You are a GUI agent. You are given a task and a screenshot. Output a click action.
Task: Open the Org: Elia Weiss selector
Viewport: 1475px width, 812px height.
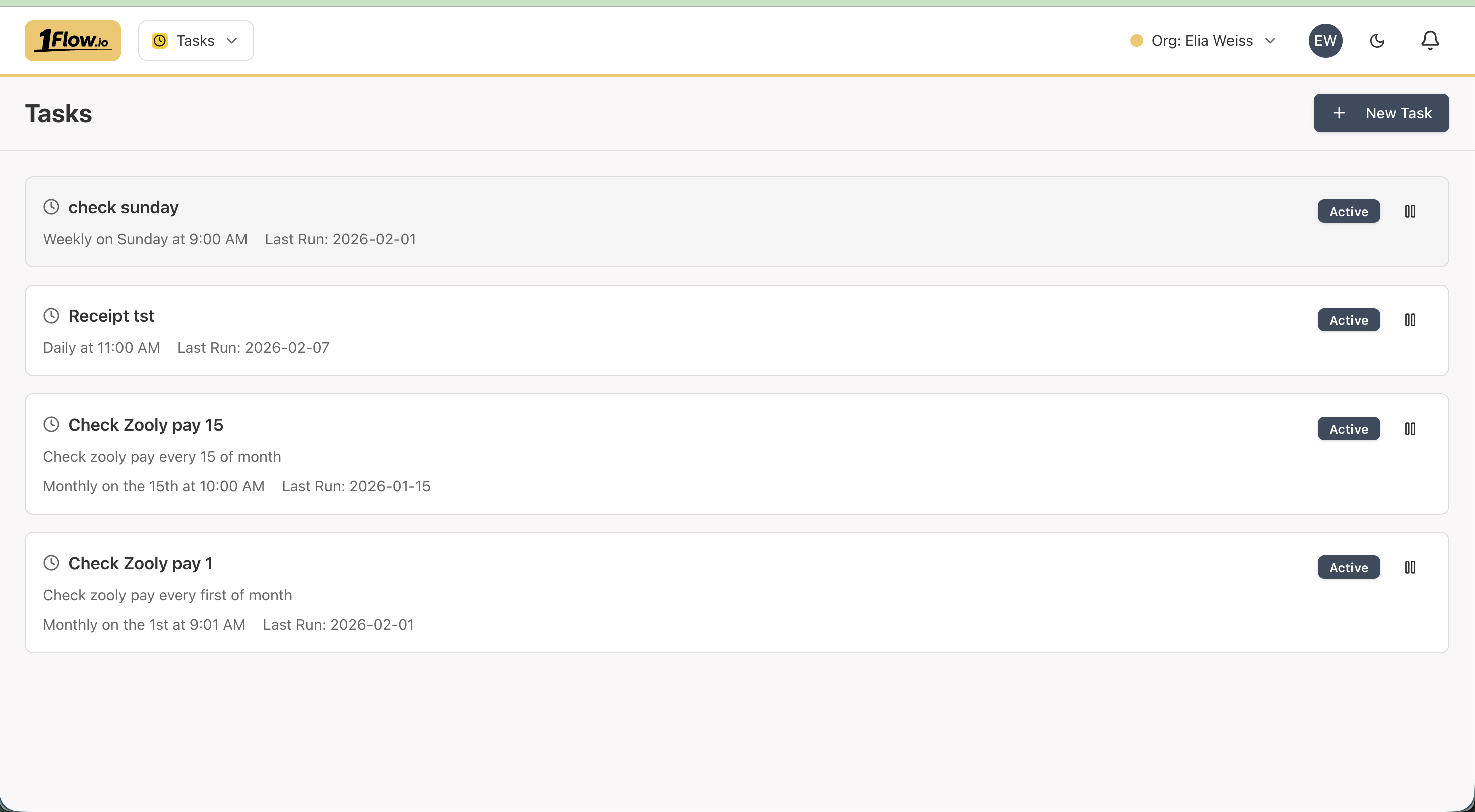[1201, 41]
